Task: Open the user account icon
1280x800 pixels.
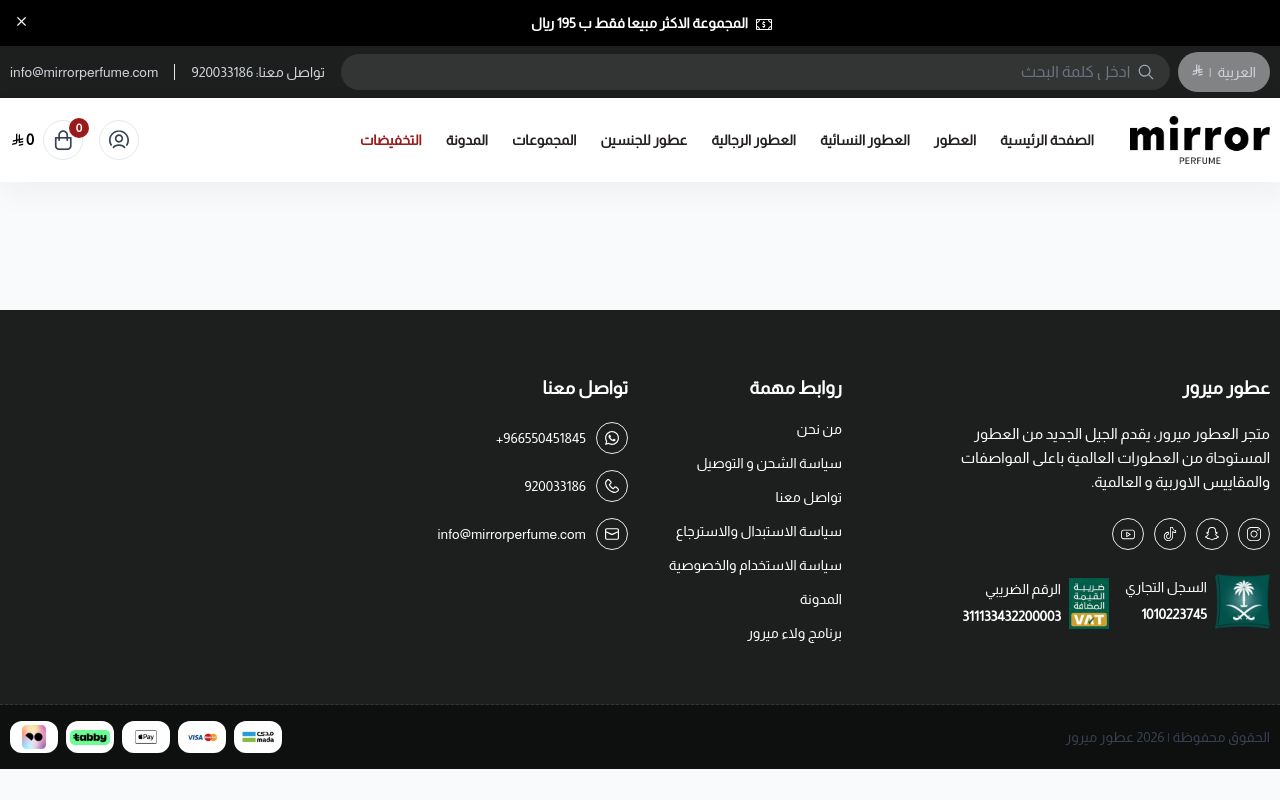Action: click(119, 140)
